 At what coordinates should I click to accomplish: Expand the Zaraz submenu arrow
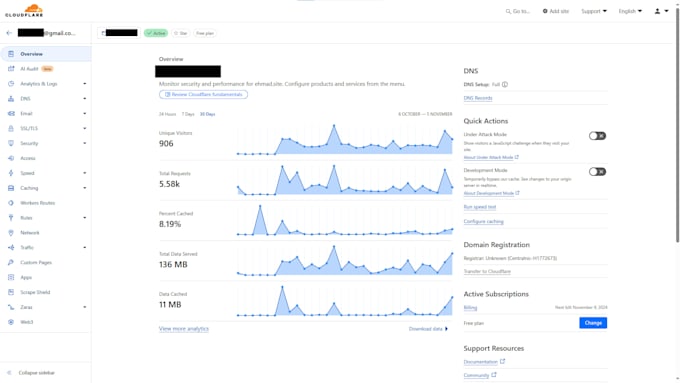pyautogui.click(x=85, y=307)
